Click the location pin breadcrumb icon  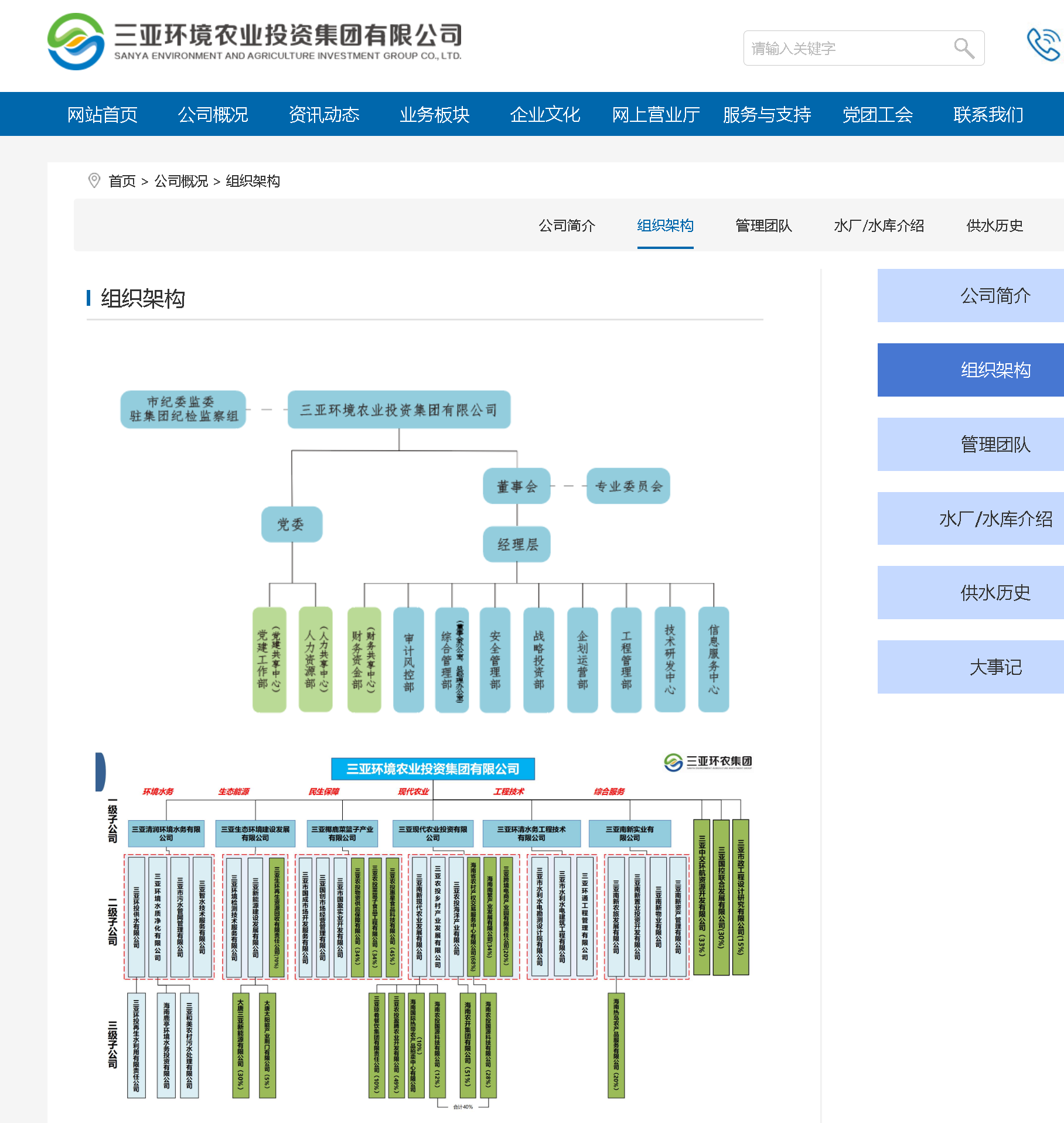pyautogui.click(x=94, y=180)
